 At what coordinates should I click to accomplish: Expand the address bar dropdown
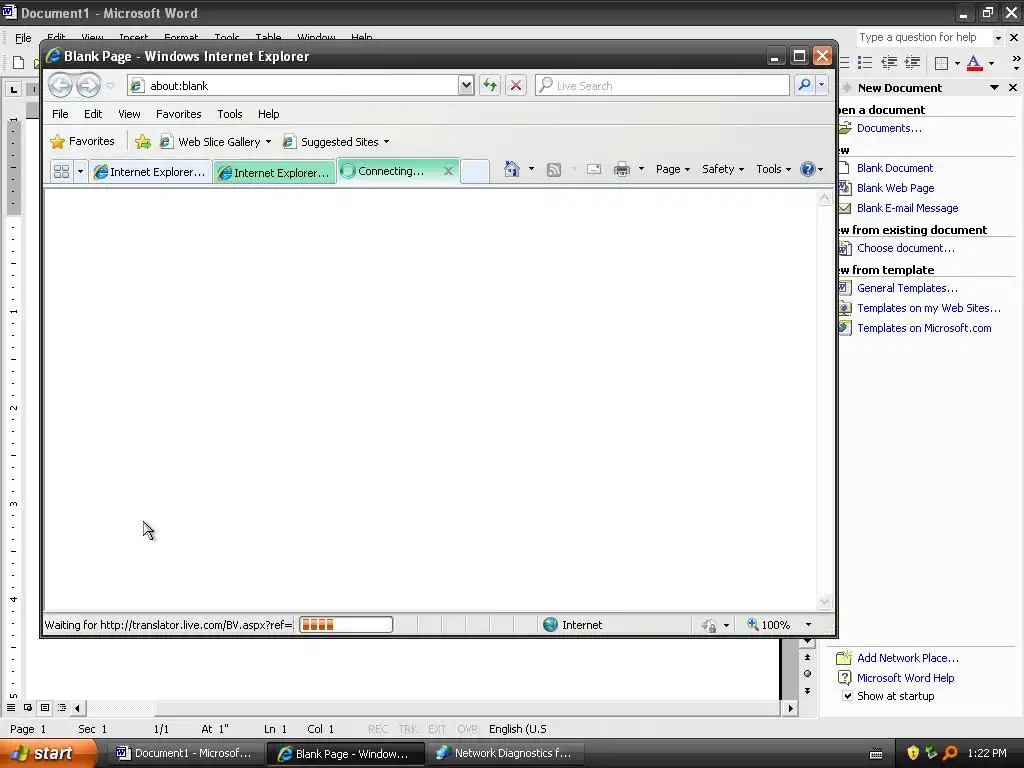pos(466,85)
